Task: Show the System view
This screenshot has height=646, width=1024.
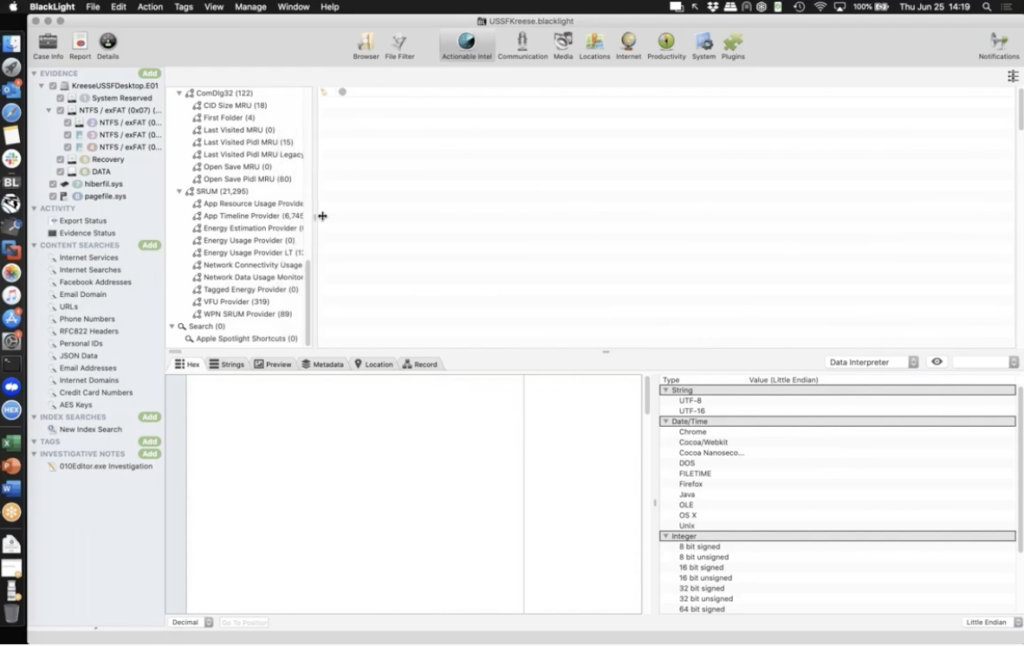Action: (x=703, y=46)
